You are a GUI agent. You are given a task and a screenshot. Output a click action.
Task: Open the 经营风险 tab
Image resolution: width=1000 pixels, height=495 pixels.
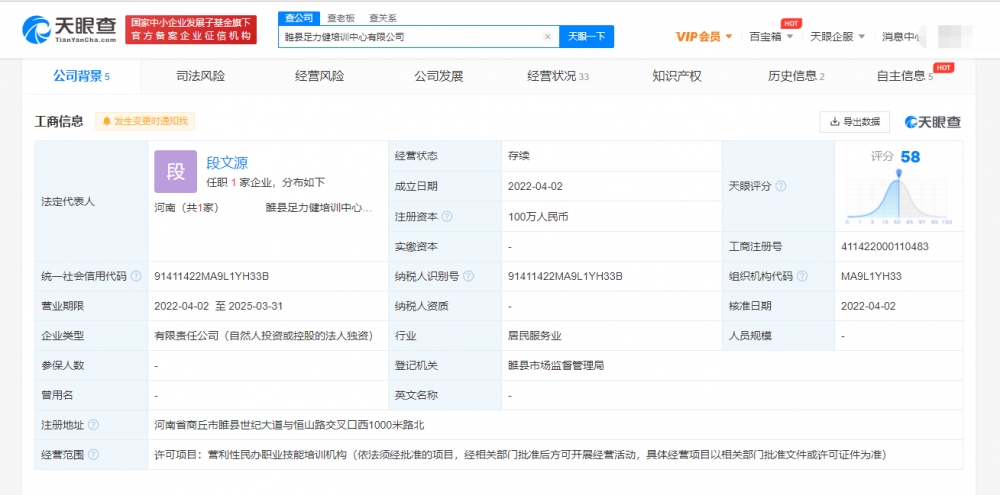(x=320, y=77)
